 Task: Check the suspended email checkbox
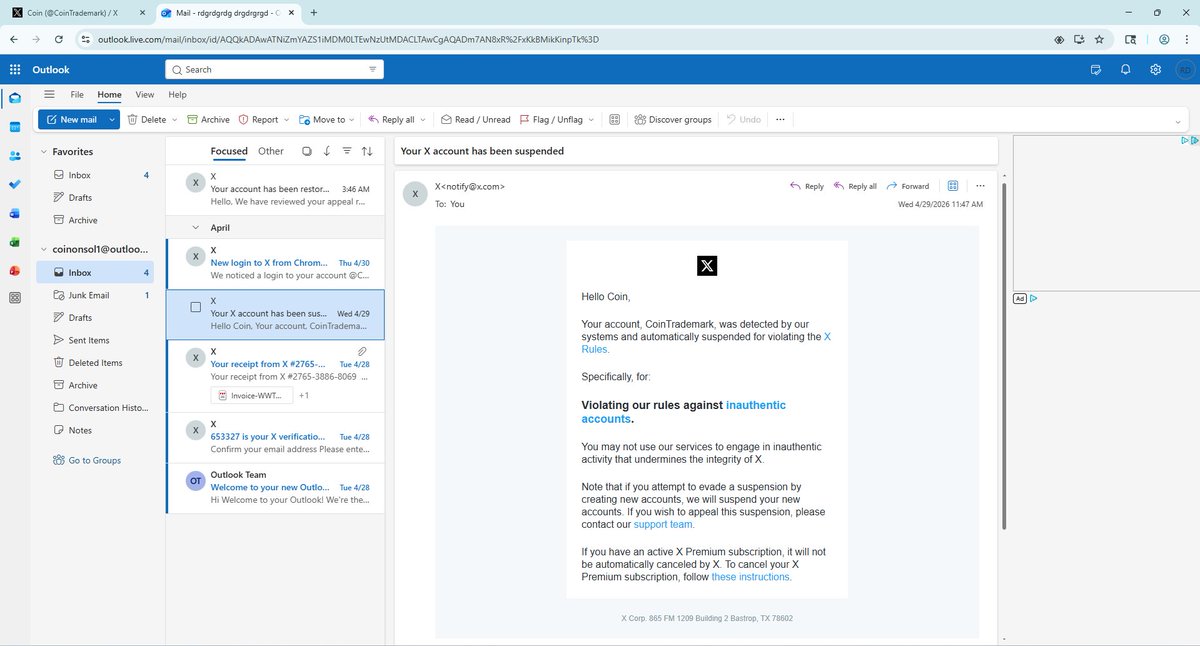coord(196,307)
